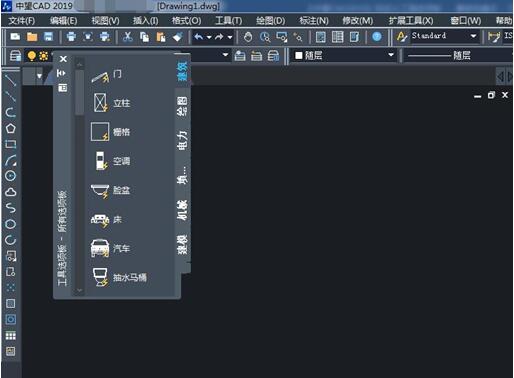Expand the Standard text style dropdown
Image resolution: width=514 pixels, height=378 pixels.
point(473,36)
